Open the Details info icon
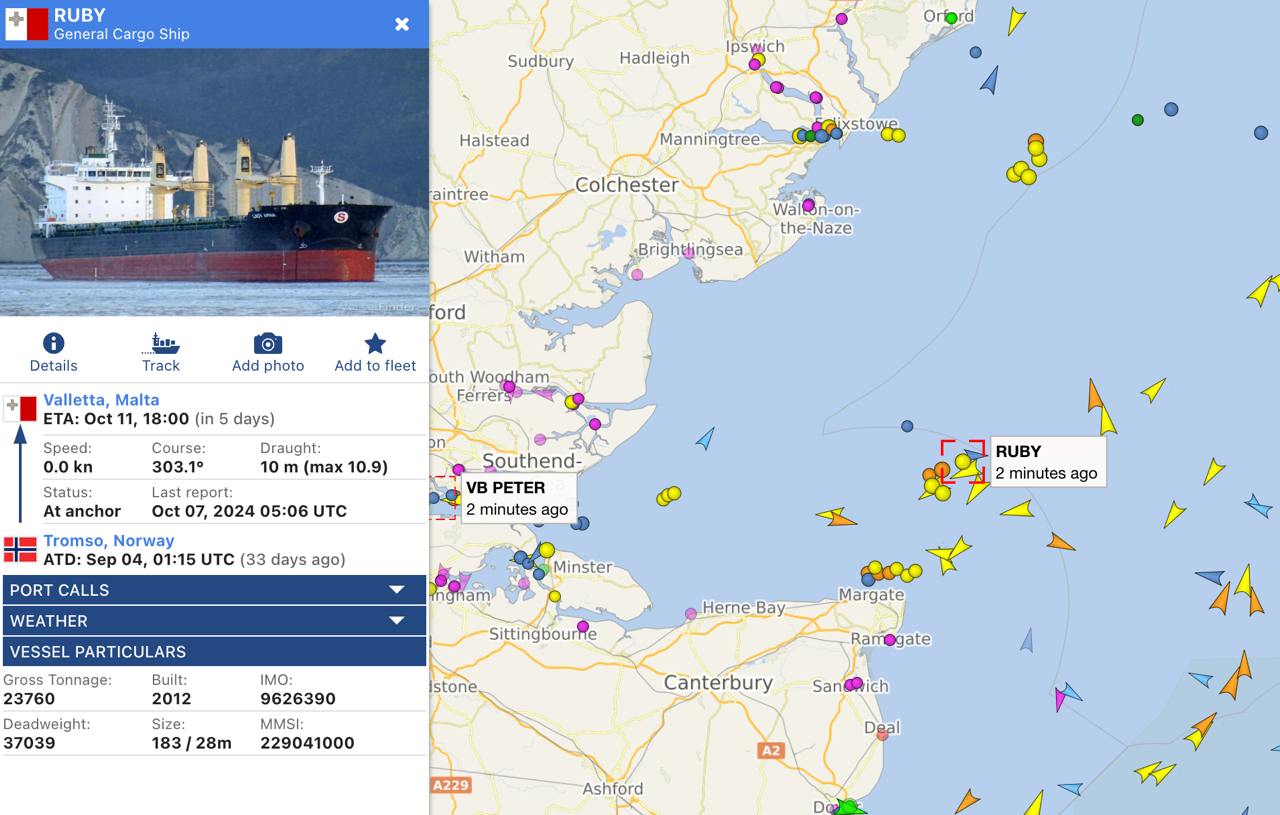1280x815 pixels. click(x=54, y=344)
